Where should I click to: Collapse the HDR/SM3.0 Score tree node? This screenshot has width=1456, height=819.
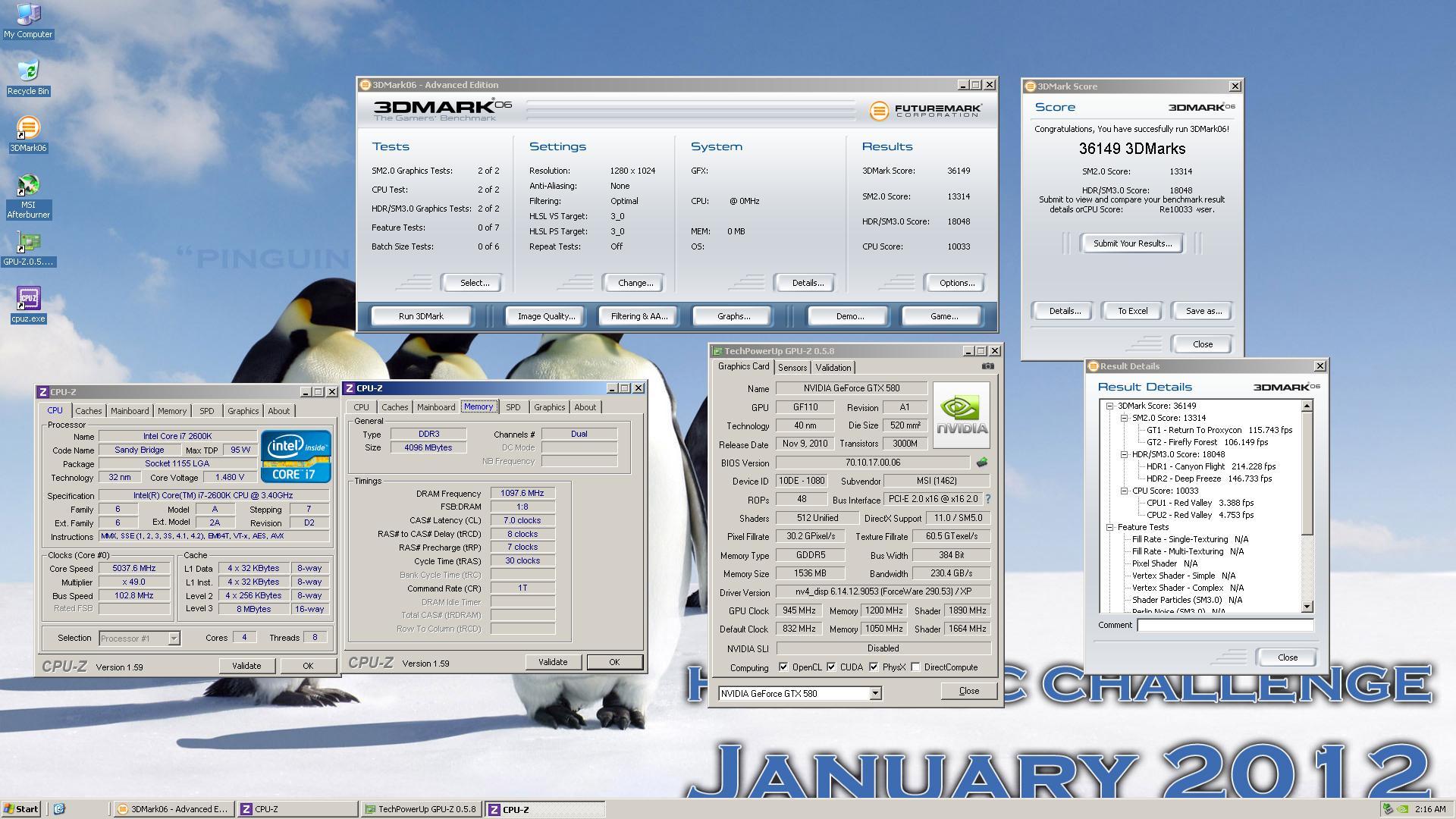(1124, 454)
